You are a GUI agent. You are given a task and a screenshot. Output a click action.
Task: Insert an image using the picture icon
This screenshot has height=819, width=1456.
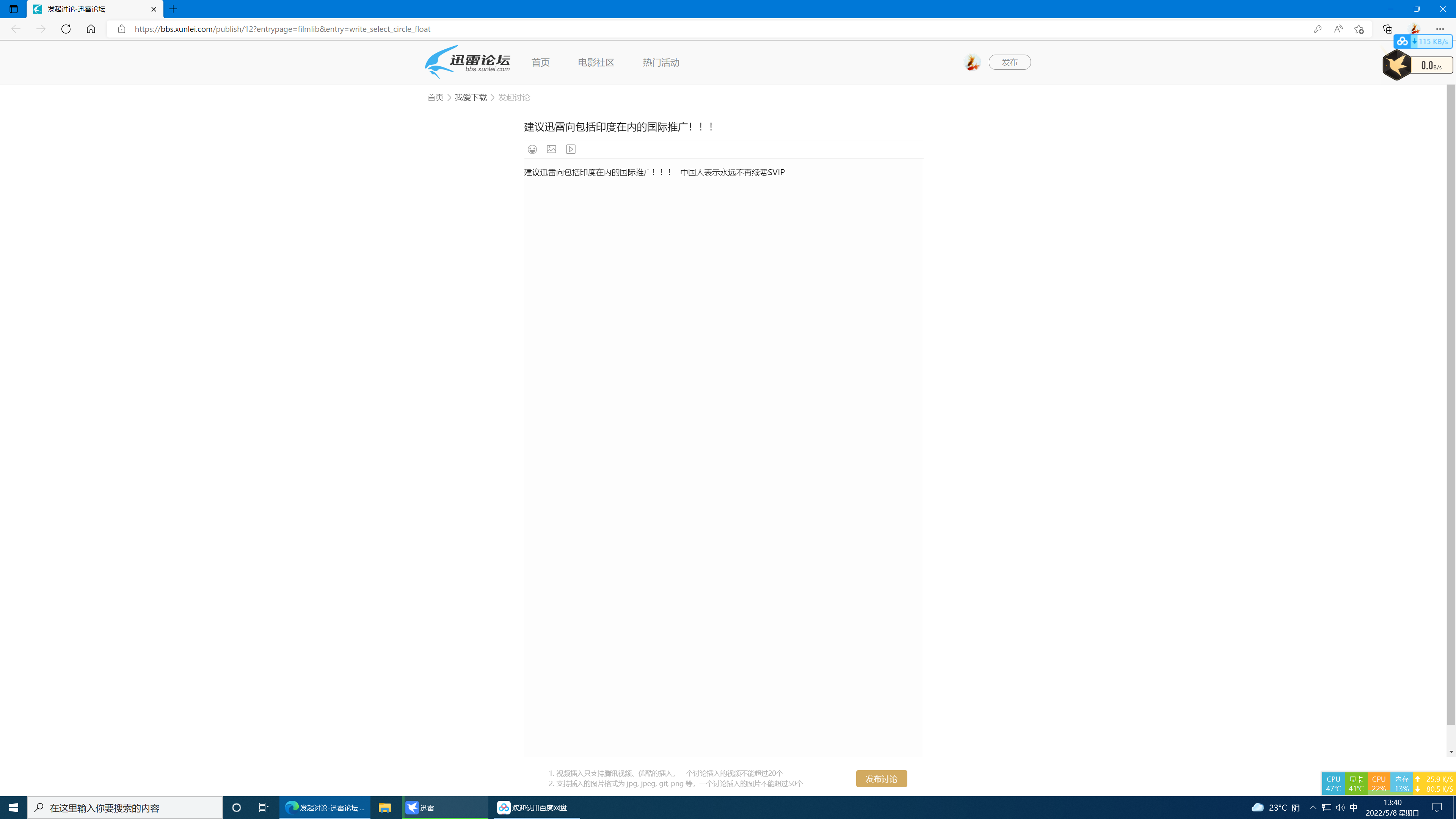point(551,149)
